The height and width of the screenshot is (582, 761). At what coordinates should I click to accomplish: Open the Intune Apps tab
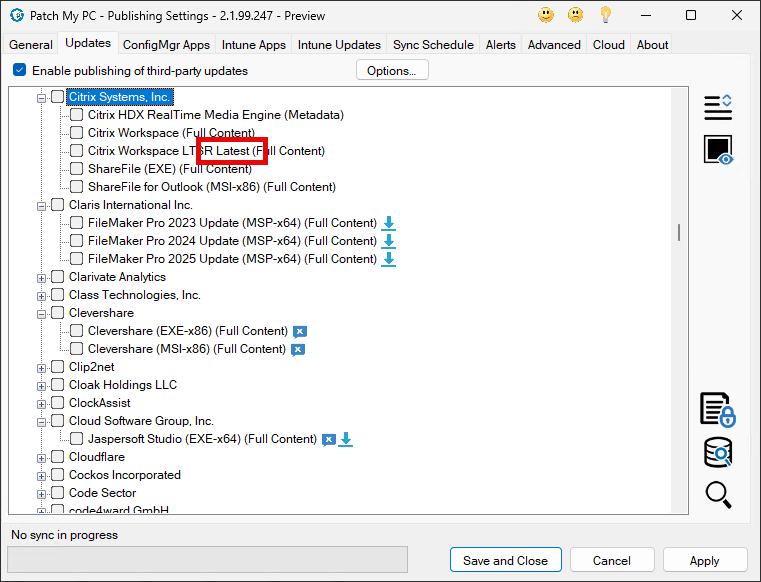253,45
